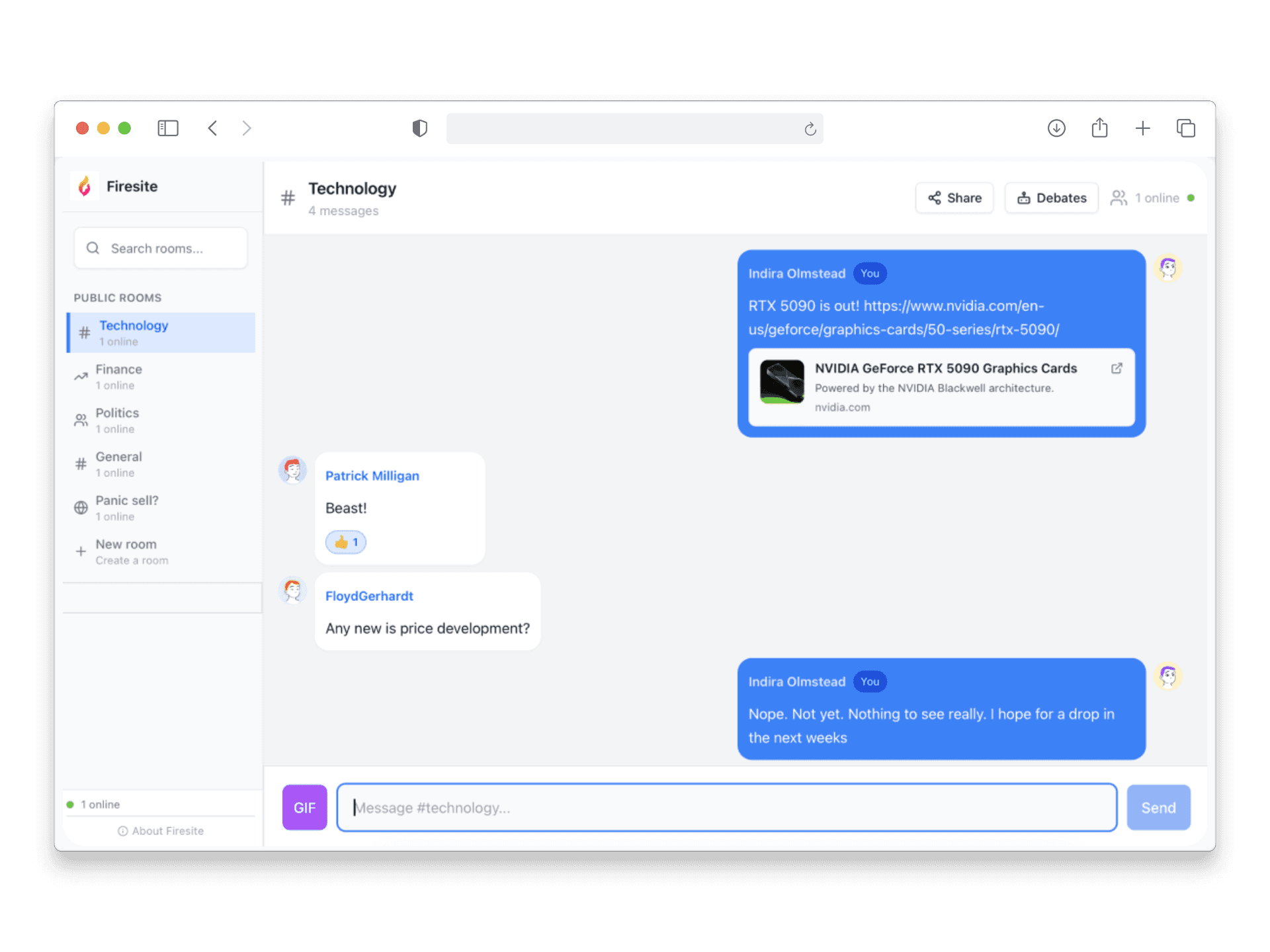Image resolution: width=1270 pixels, height=952 pixels.
Task: Click the Firesite flame logo
Action: point(85,186)
